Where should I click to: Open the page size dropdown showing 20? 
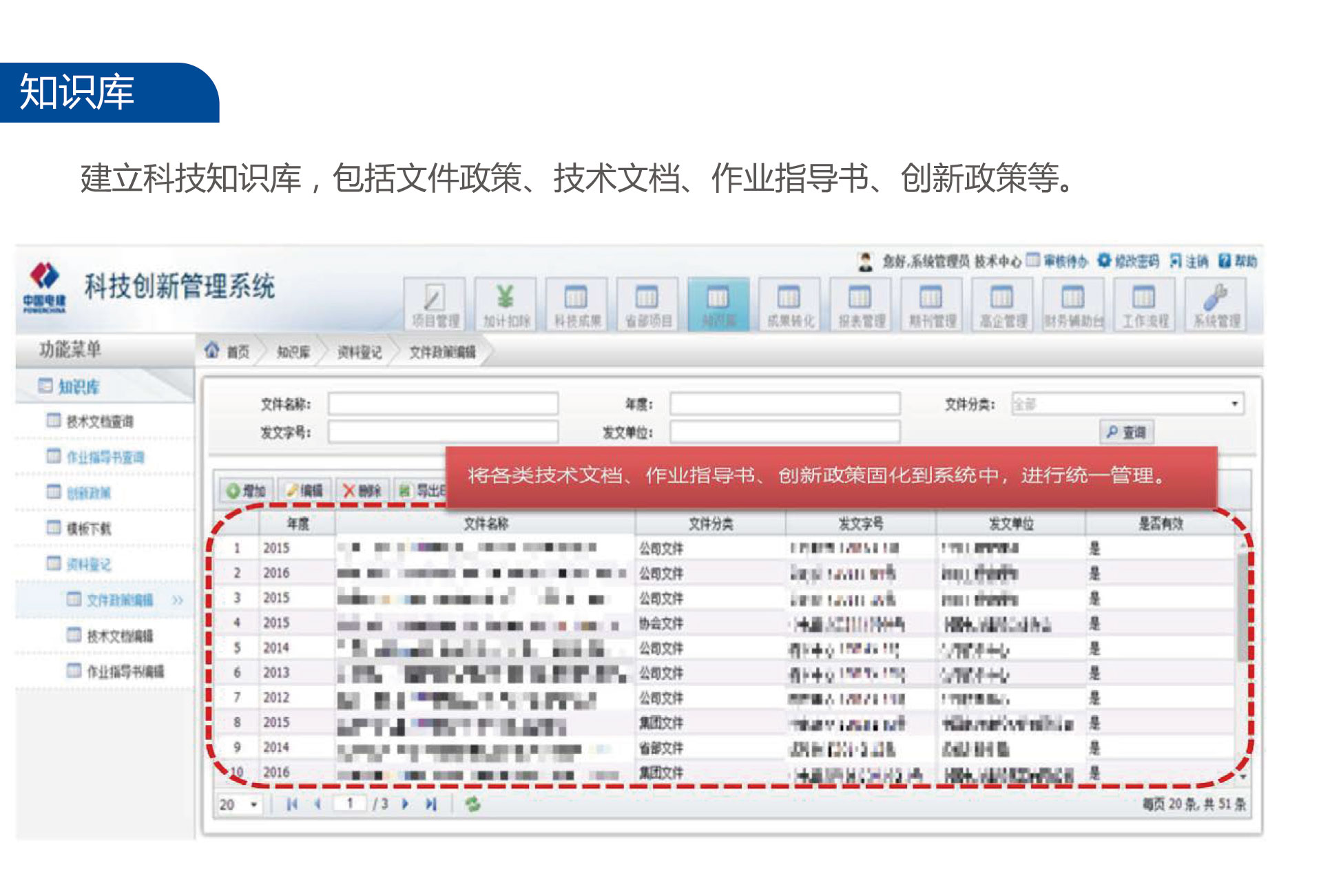pyautogui.click(x=253, y=804)
